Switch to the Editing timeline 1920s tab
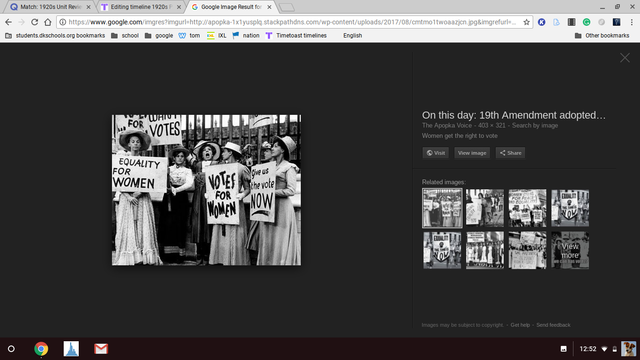The image size is (640, 360). [140, 7]
